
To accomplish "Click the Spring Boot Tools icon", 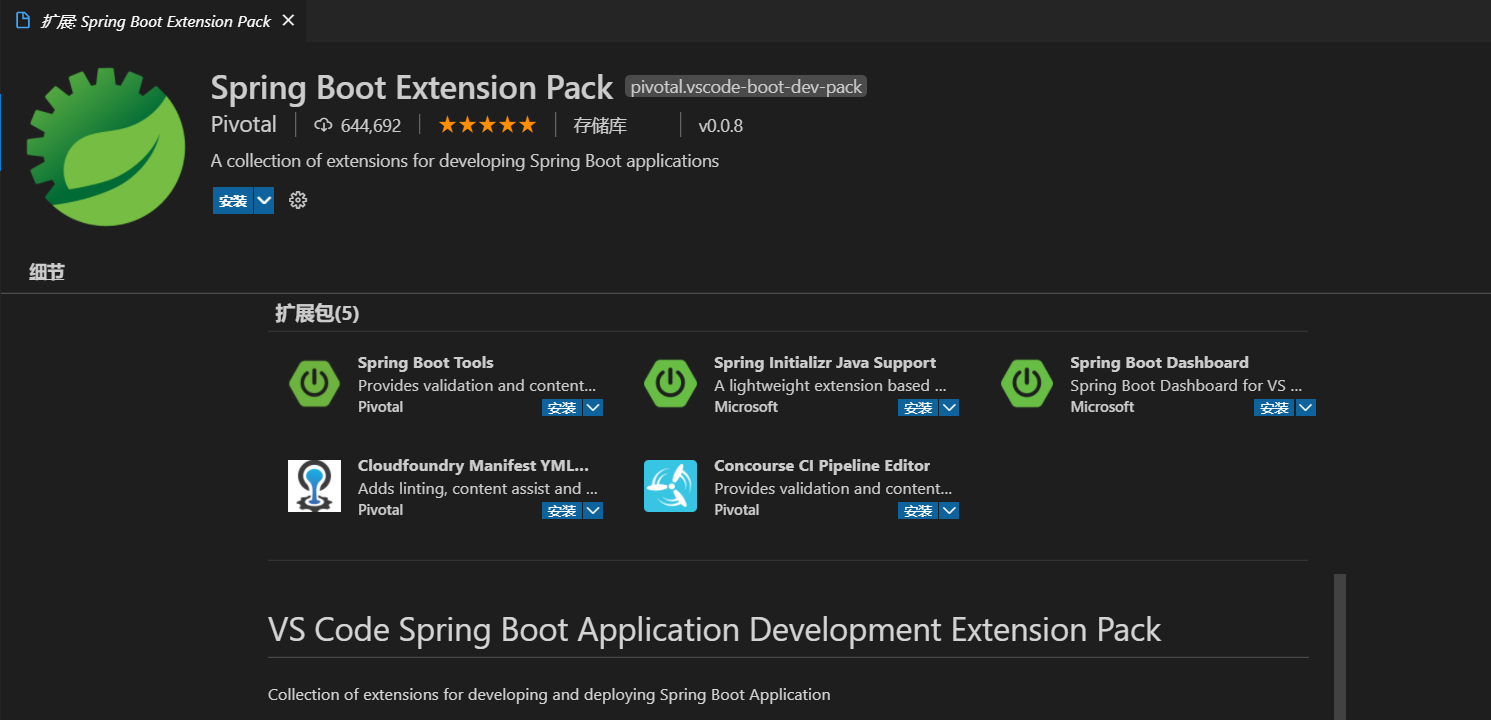I will pos(314,383).
